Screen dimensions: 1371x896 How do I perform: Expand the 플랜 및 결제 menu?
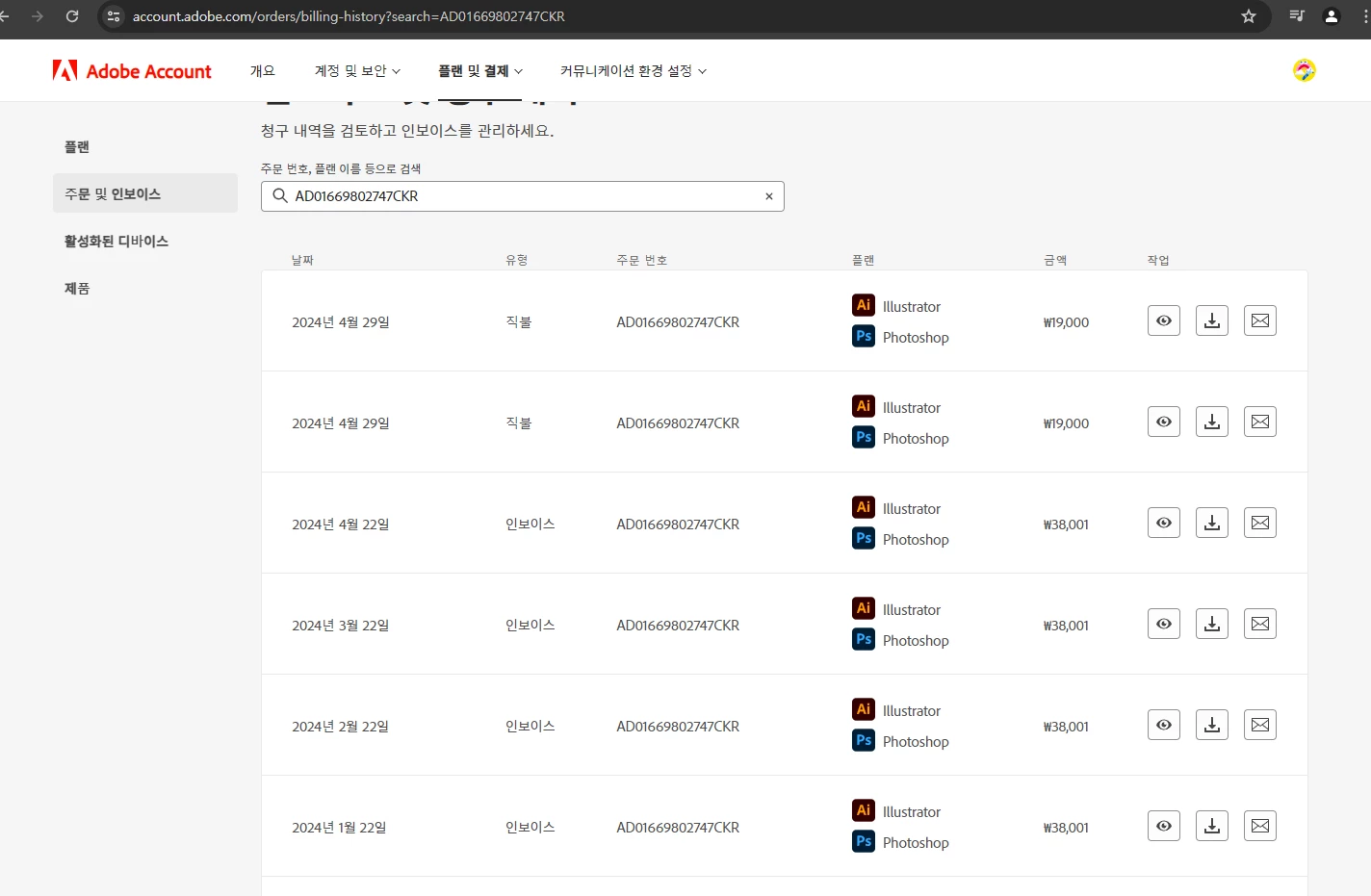480,71
